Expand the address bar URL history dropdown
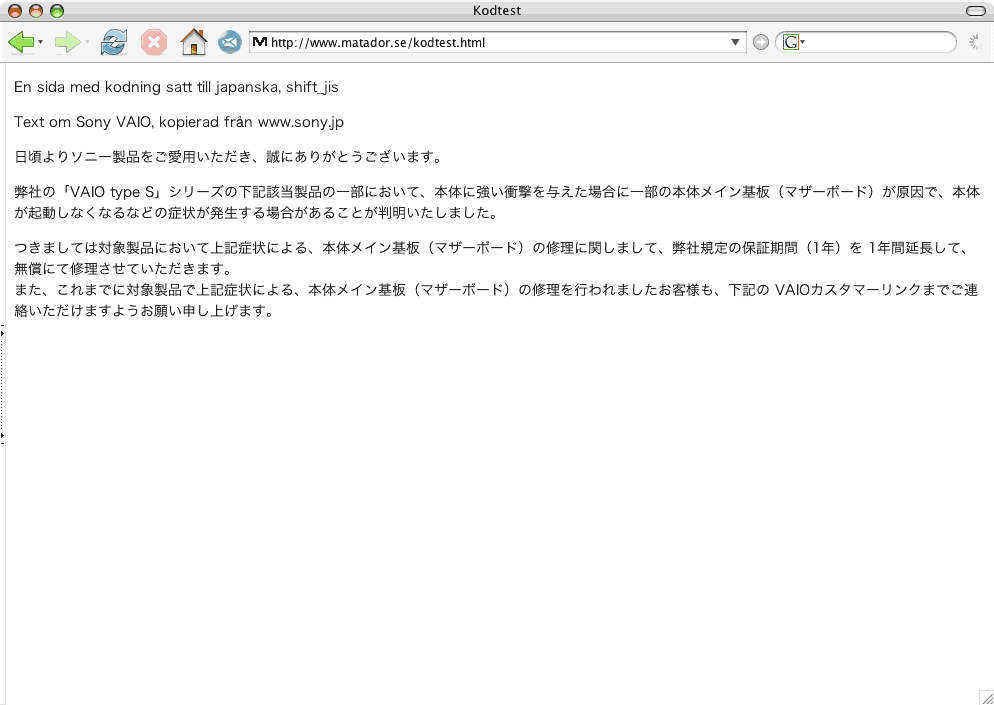The height and width of the screenshot is (705, 994). pyautogui.click(x=735, y=42)
